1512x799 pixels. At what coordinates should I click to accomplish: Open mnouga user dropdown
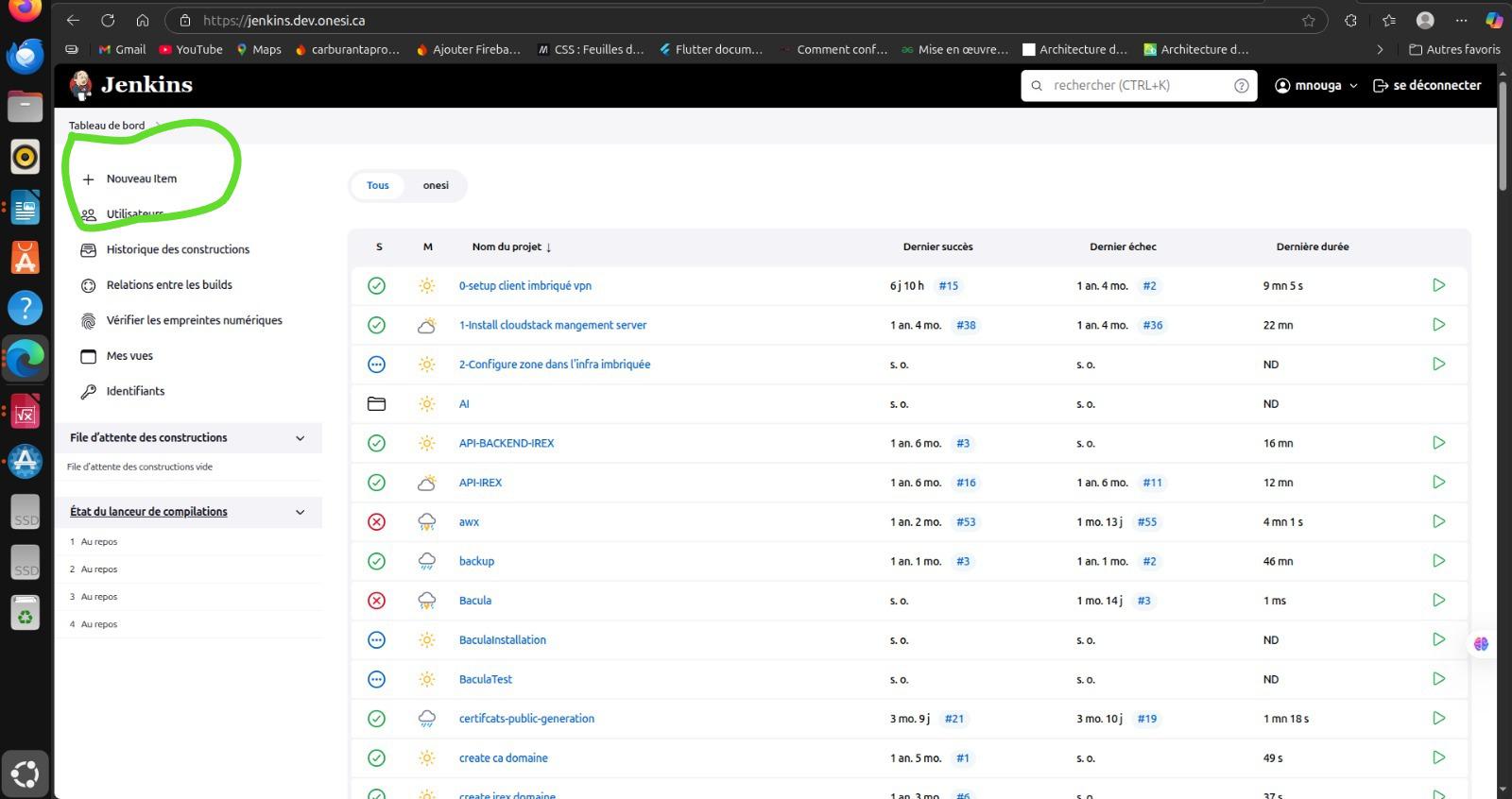pos(1316,85)
